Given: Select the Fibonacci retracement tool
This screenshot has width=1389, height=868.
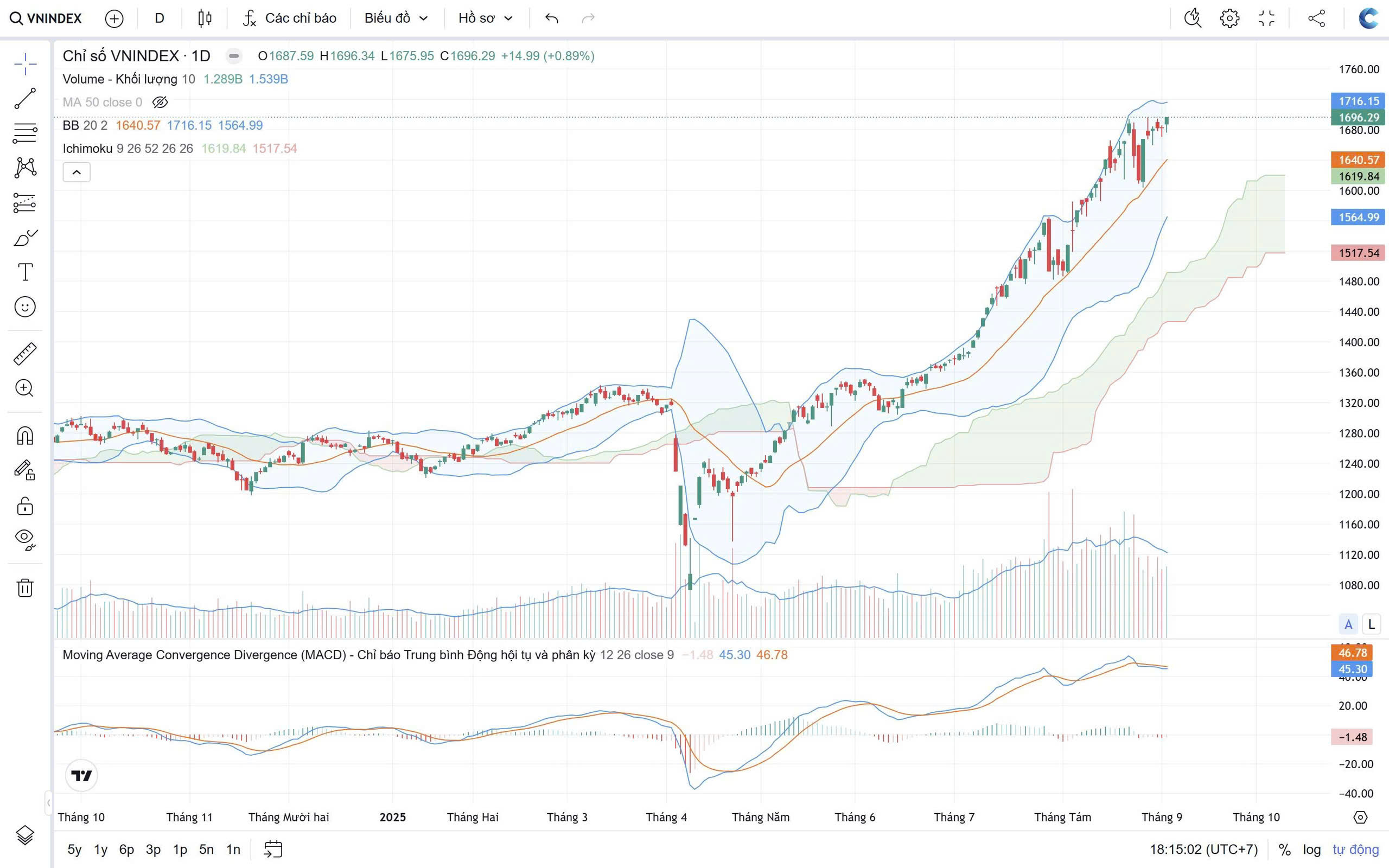Looking at the screenshot, I should pyautogui.click(x=26, y=133).
